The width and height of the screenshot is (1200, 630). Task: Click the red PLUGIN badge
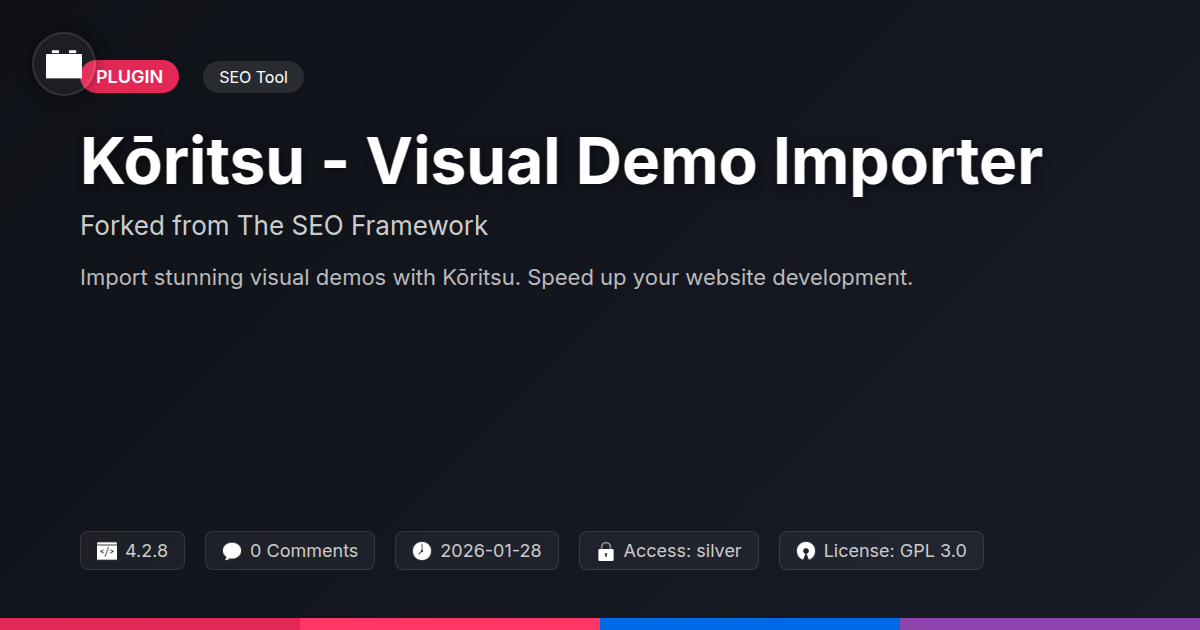130,77
